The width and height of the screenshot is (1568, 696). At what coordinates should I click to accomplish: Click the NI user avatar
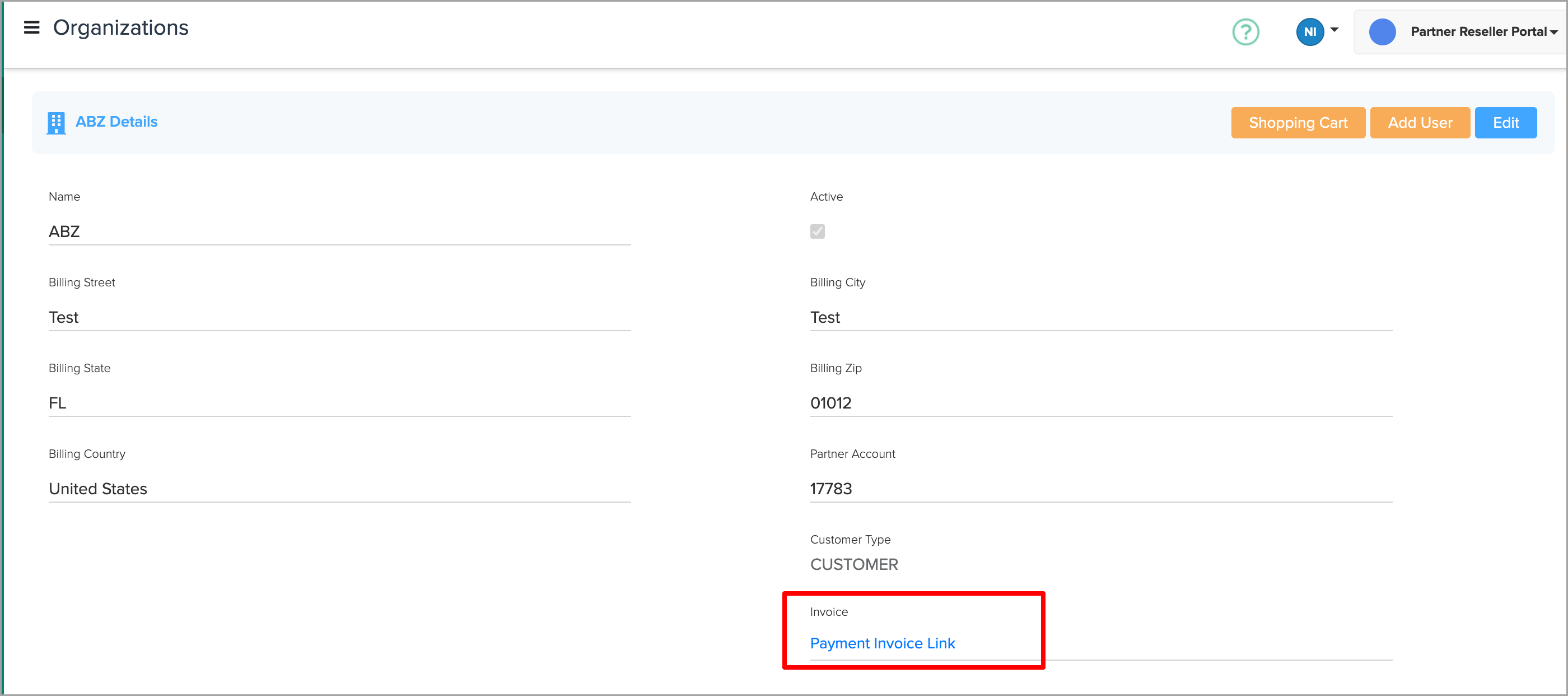pos(1309,32)
